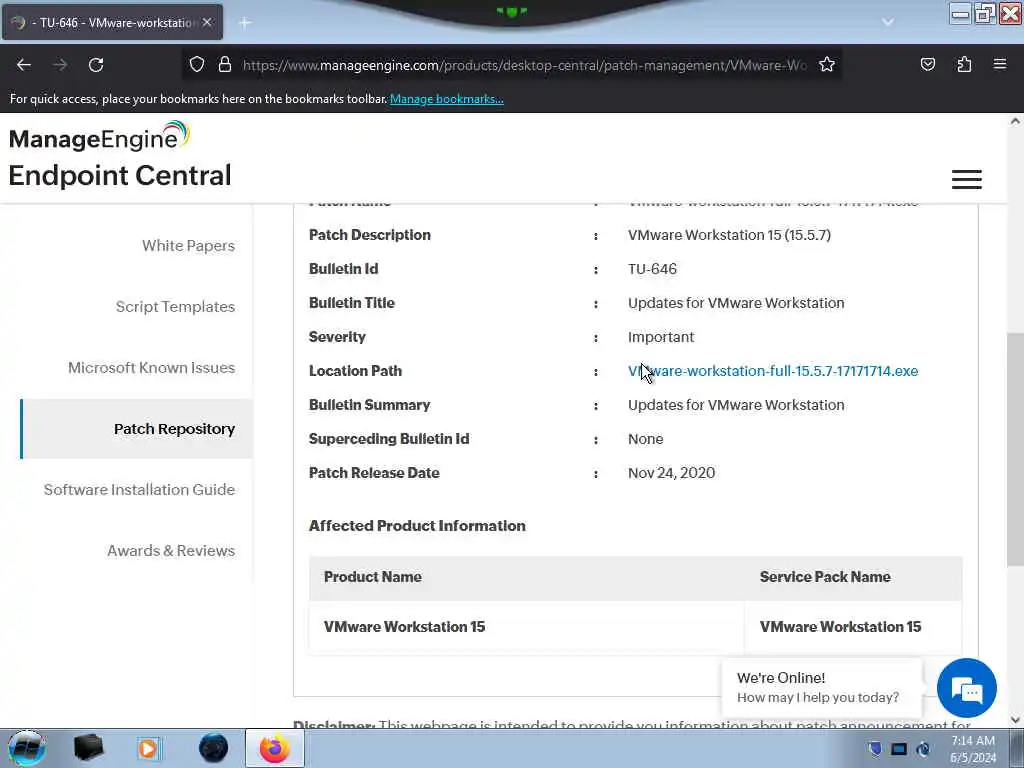Click the Bulletin Id value TU-646
Viewport: 1024px width, 768px height.
[652, 269]
